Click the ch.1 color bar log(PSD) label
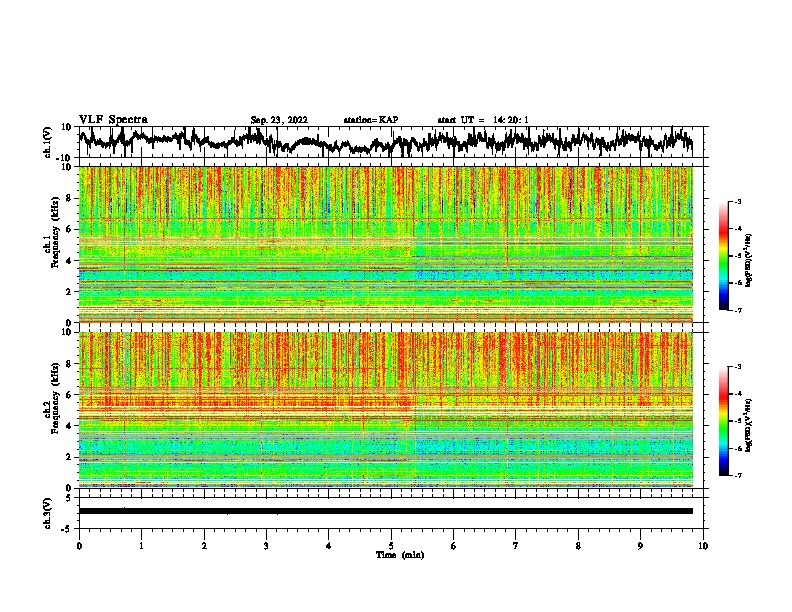The image size is (792, 612). (748, 260)
